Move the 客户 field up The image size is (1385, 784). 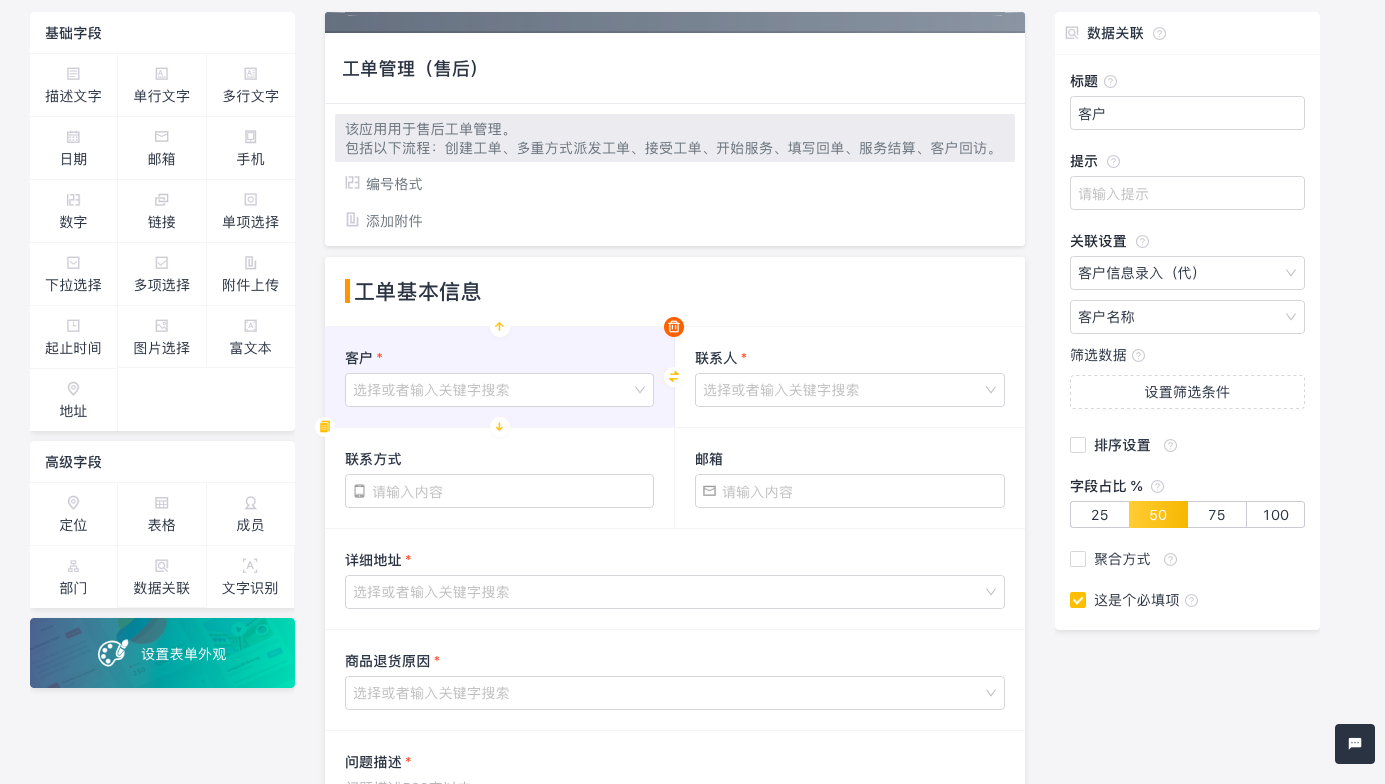[500, 327]
